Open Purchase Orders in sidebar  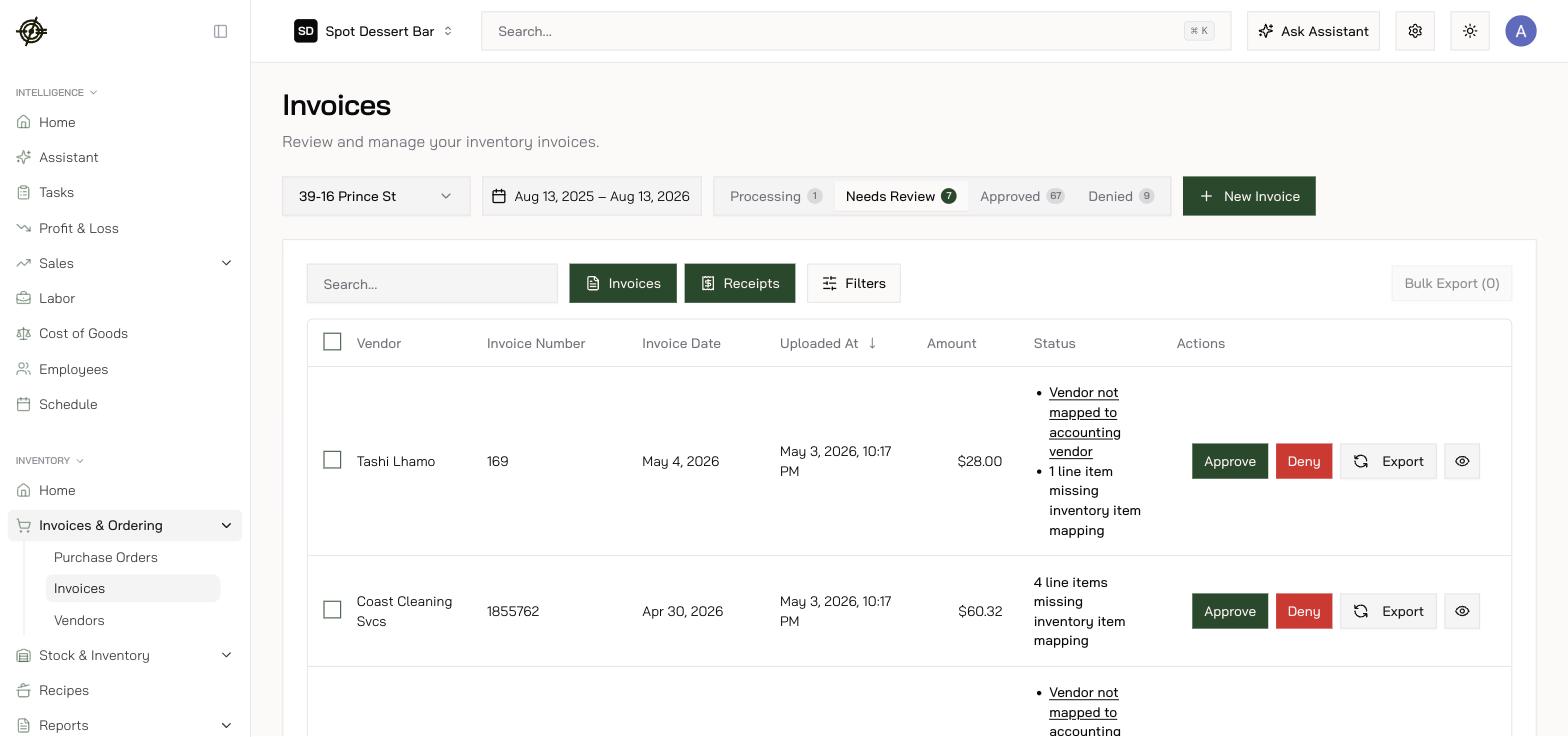coord(106,557)
